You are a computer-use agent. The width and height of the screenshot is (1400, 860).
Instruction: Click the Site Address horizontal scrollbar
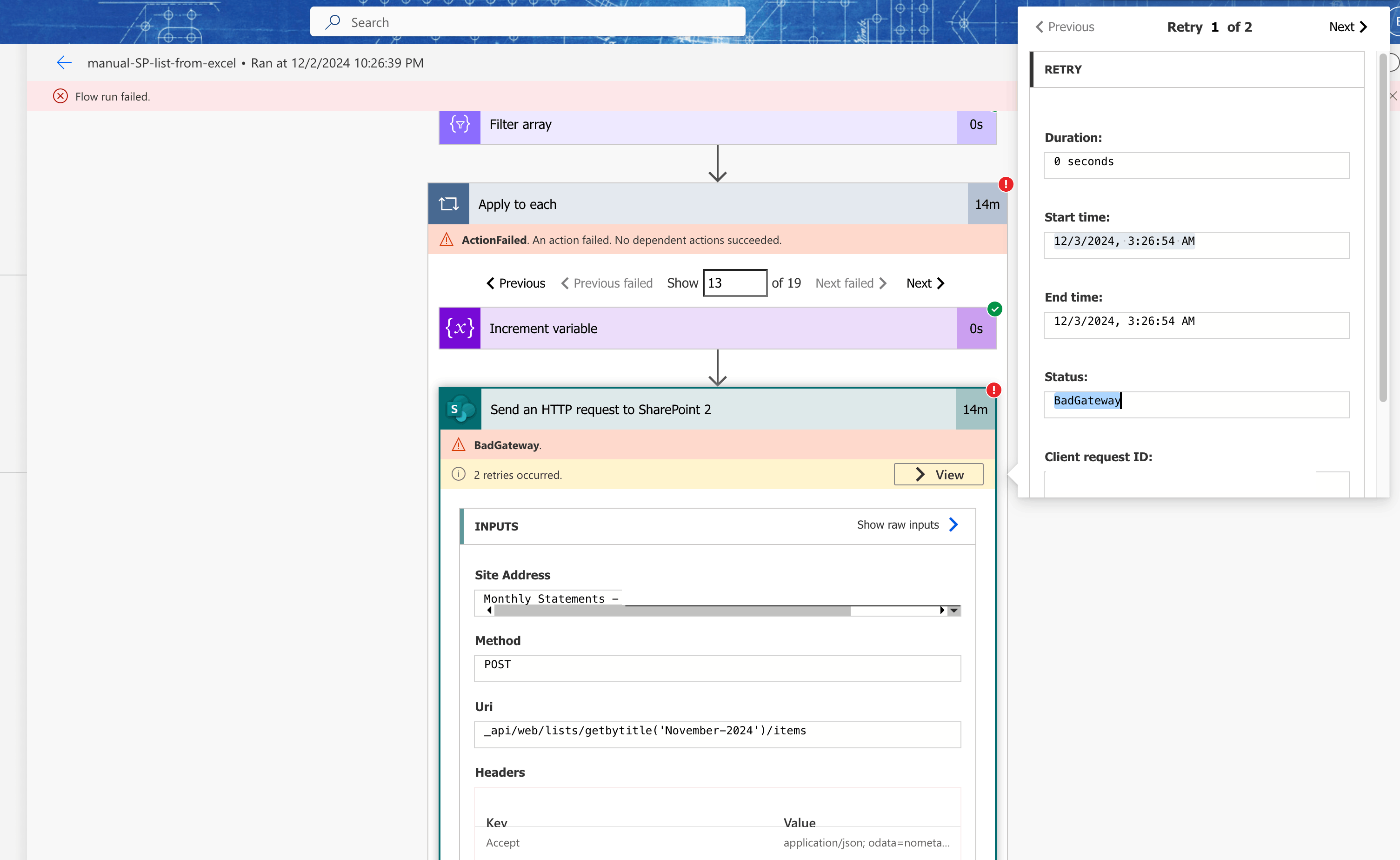tap(672, 611)
